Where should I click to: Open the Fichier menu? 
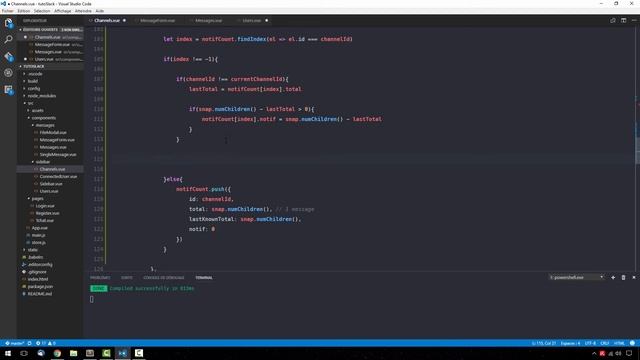pos(8,11)
